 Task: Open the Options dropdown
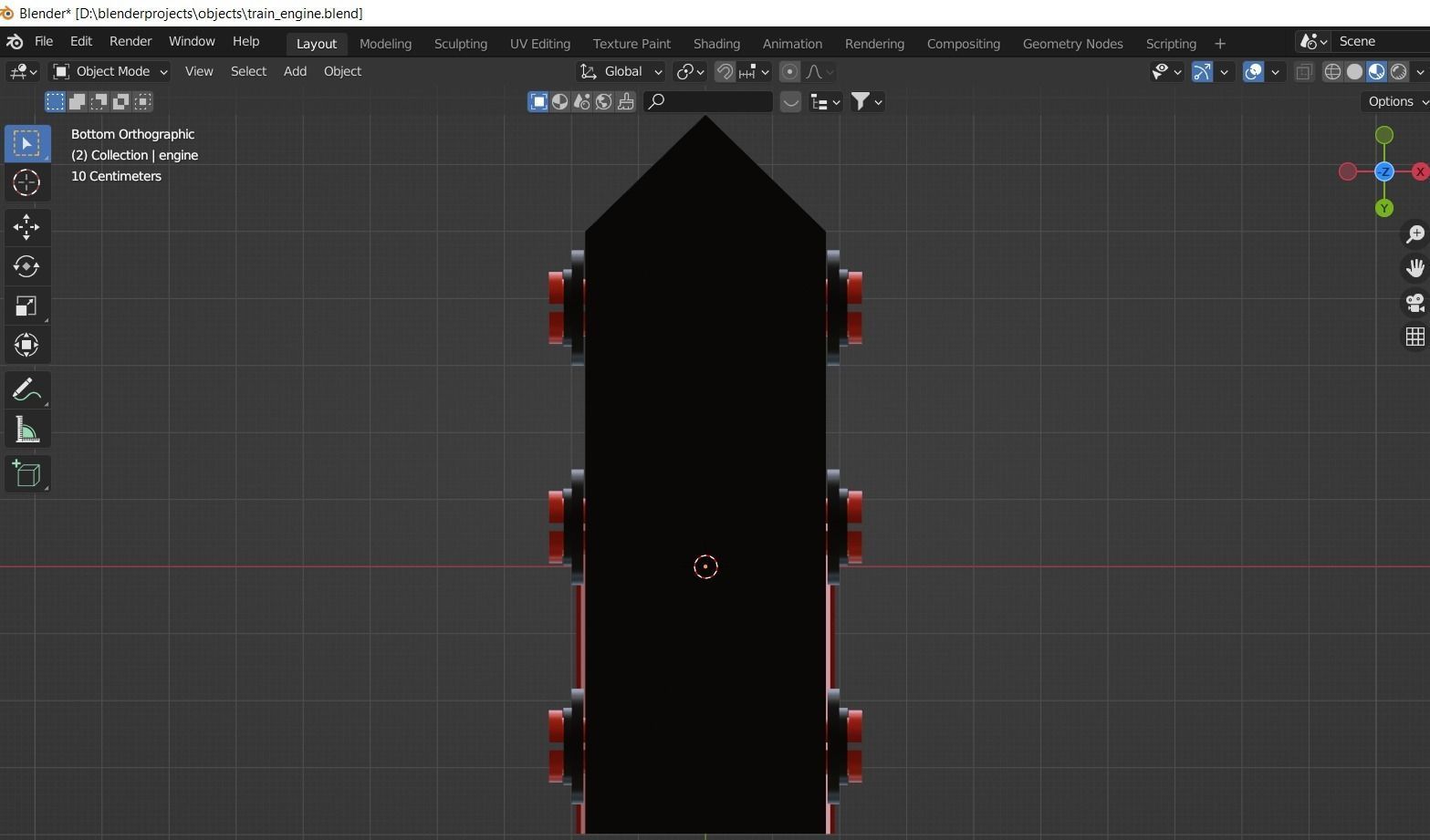1395,101
